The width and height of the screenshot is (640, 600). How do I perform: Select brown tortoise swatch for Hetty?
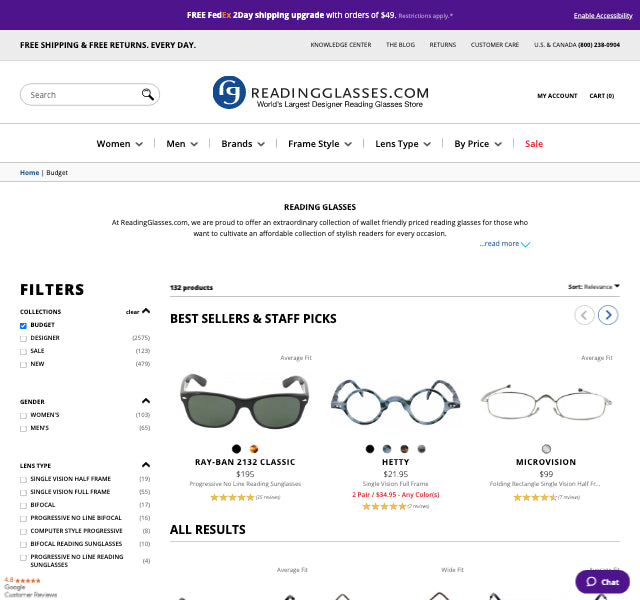coord(404,449)
